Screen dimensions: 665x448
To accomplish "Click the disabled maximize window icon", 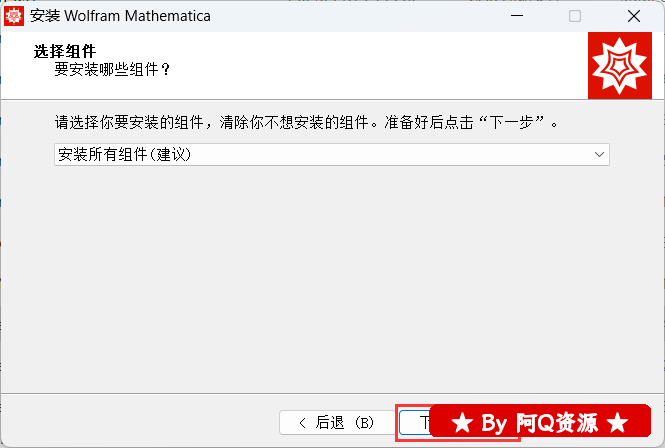I will click(x=575, y=16).
